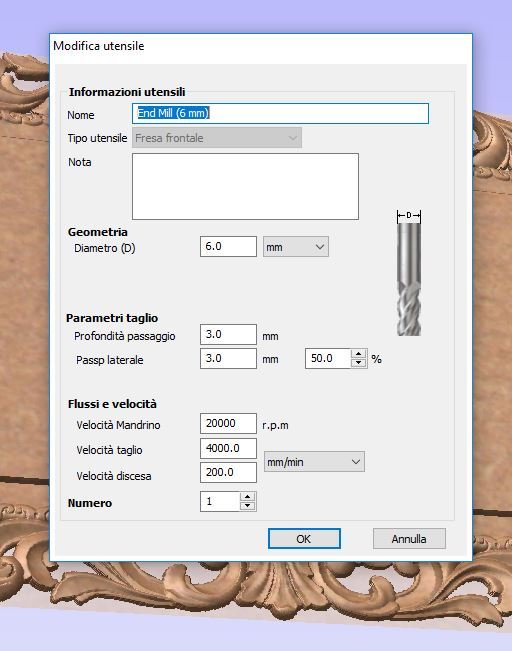Cancel the dialog with Annulla
The height and width of the screenshot is (651, 512).
click(409, 538)
